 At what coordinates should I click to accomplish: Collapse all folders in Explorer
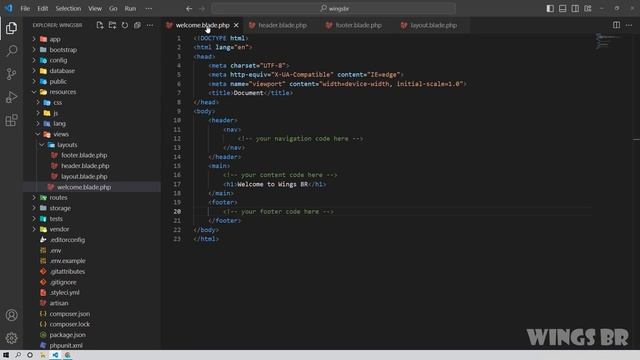137,25
